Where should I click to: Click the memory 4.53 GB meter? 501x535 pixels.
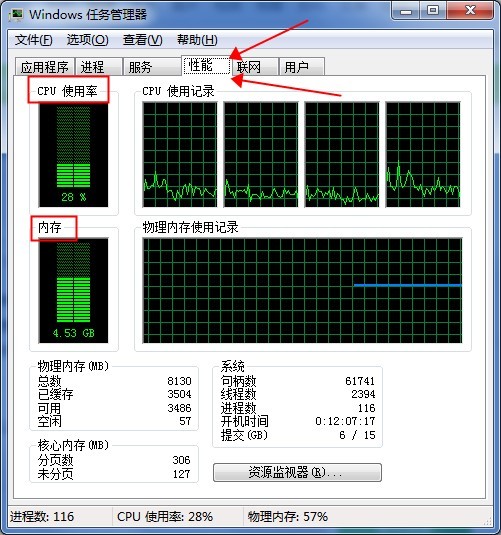point(73,291)
